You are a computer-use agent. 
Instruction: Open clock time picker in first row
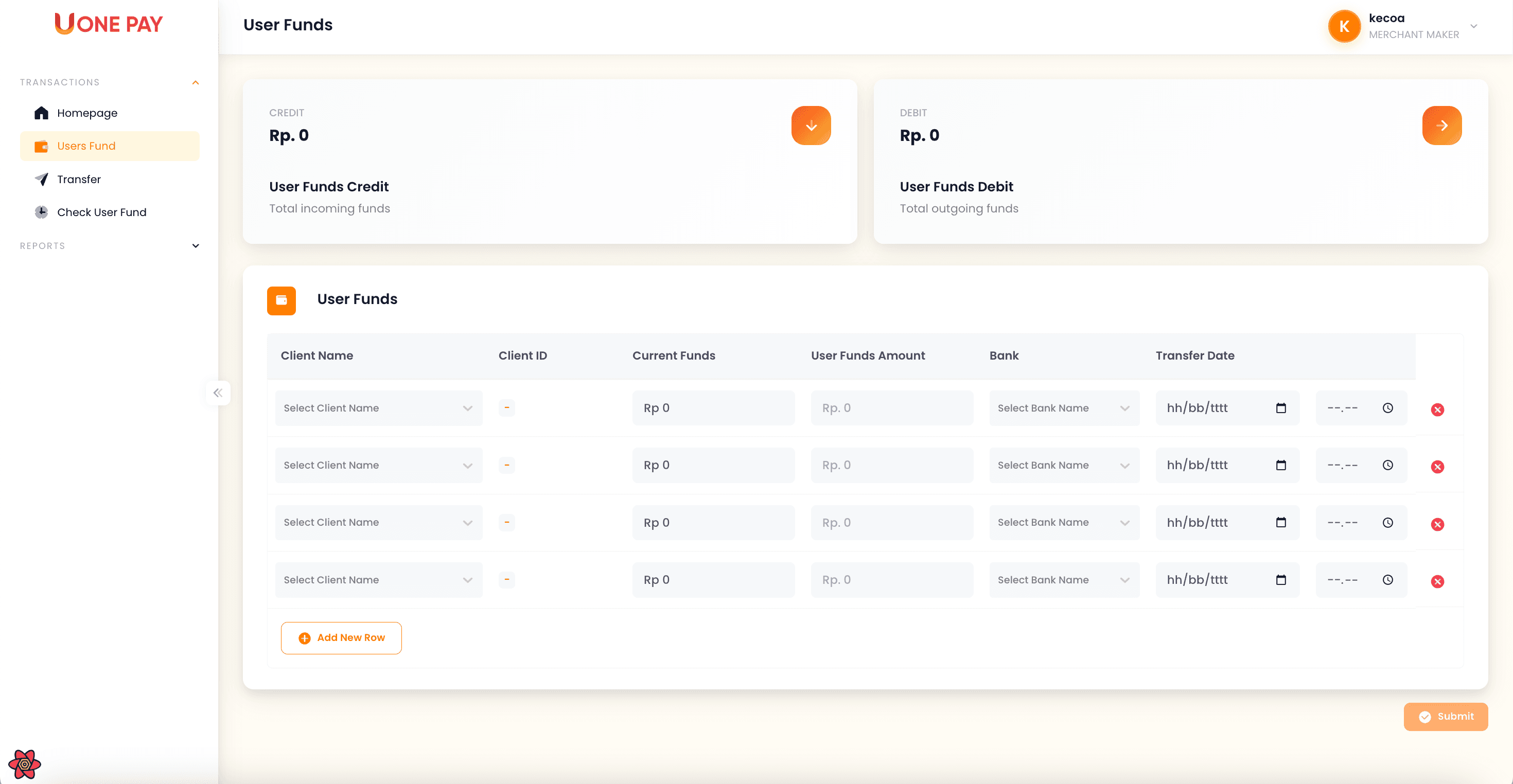1387,408
